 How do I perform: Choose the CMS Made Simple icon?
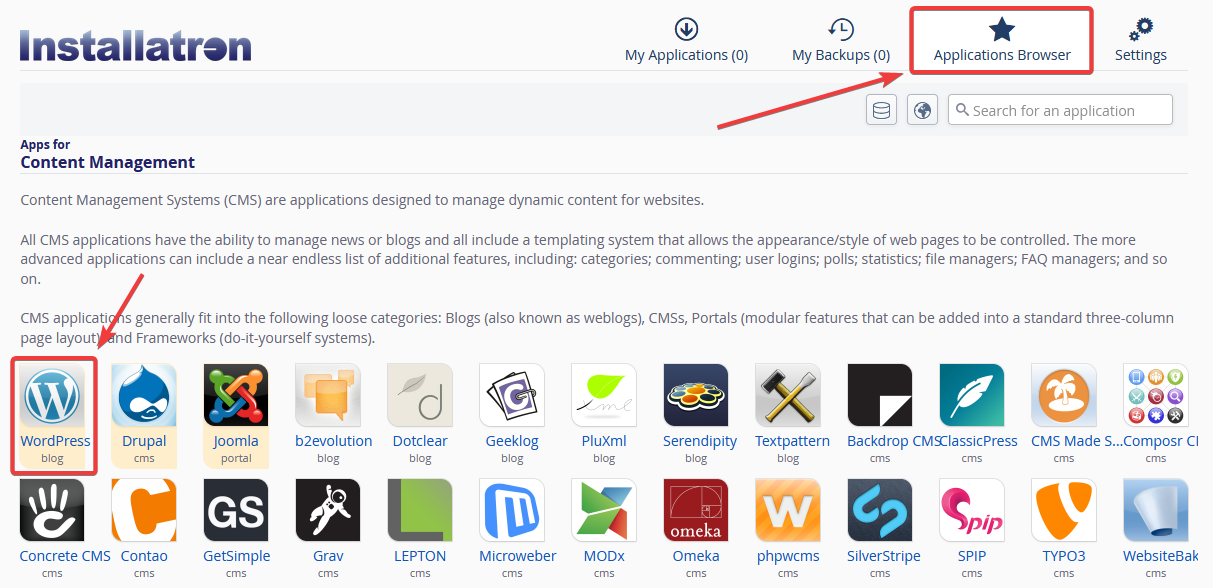click(x=1064, y=395)
